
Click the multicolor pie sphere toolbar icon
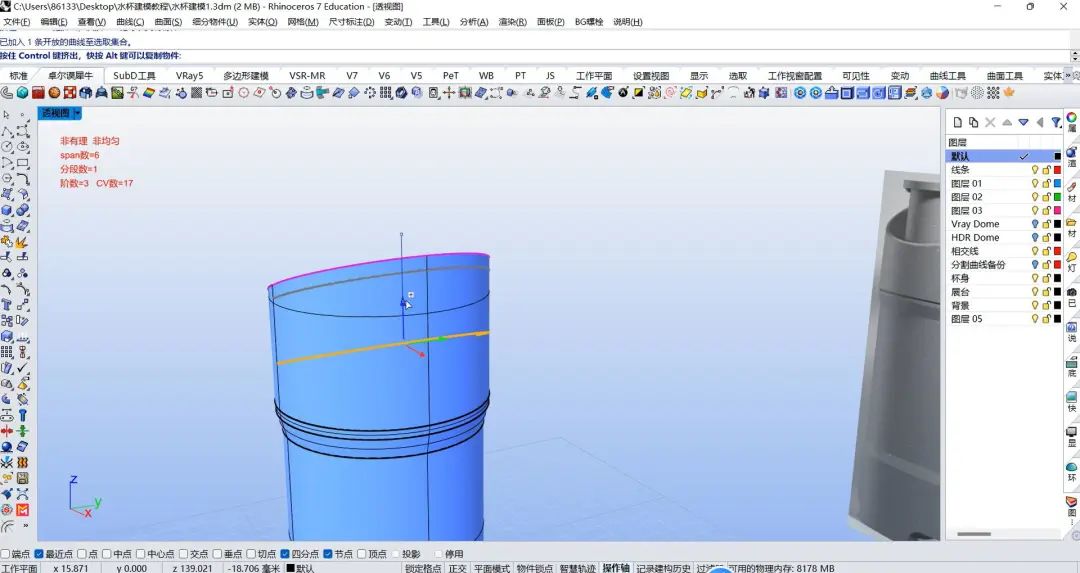pyautogui.click(x=942, y=92)
